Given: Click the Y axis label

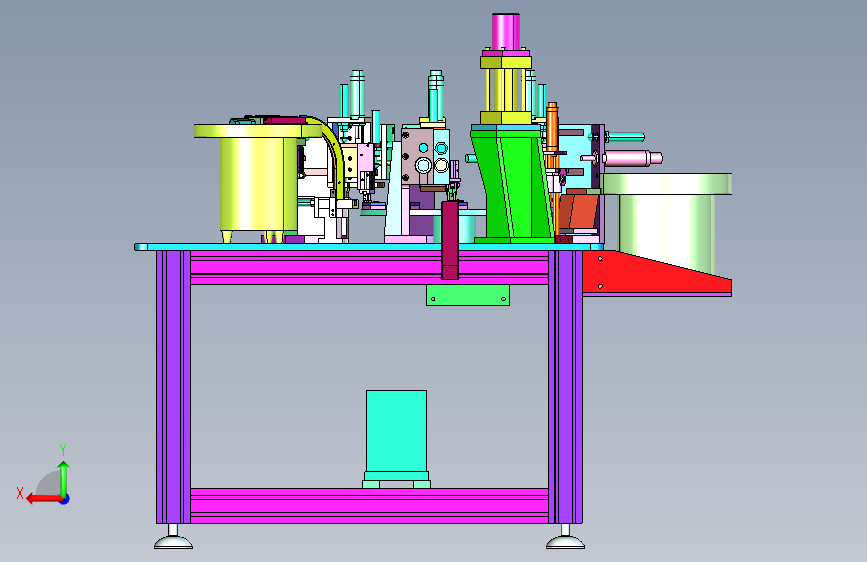Looking at the screenshot, I should coord(63,450).
